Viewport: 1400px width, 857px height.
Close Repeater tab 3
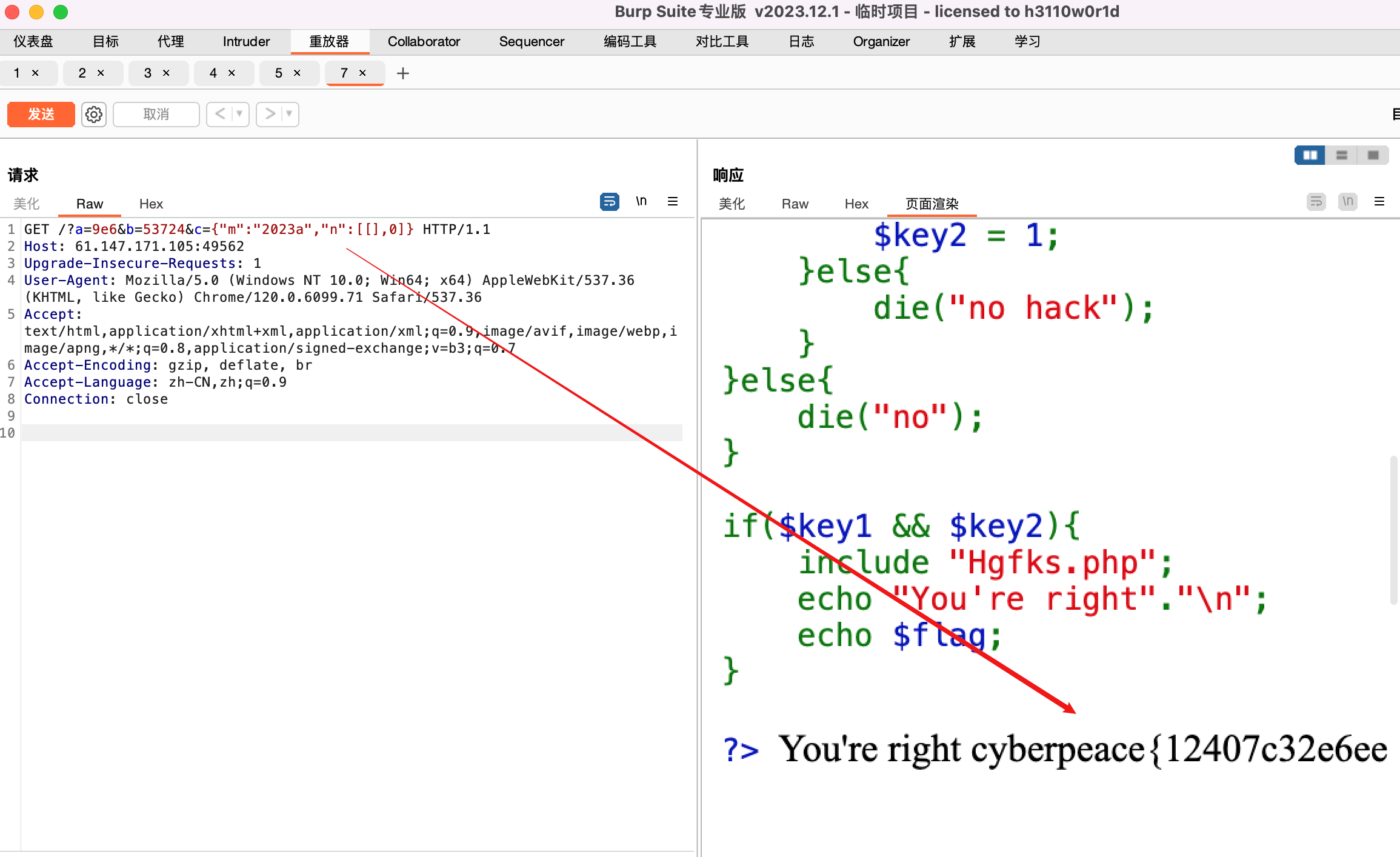pyautogui.click(x=166, y=73)
